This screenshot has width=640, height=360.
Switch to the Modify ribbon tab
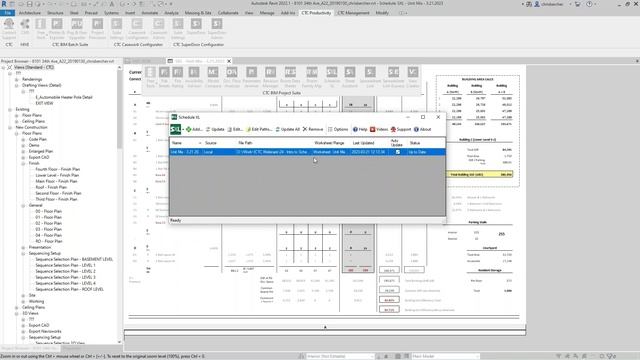(382, 13)
